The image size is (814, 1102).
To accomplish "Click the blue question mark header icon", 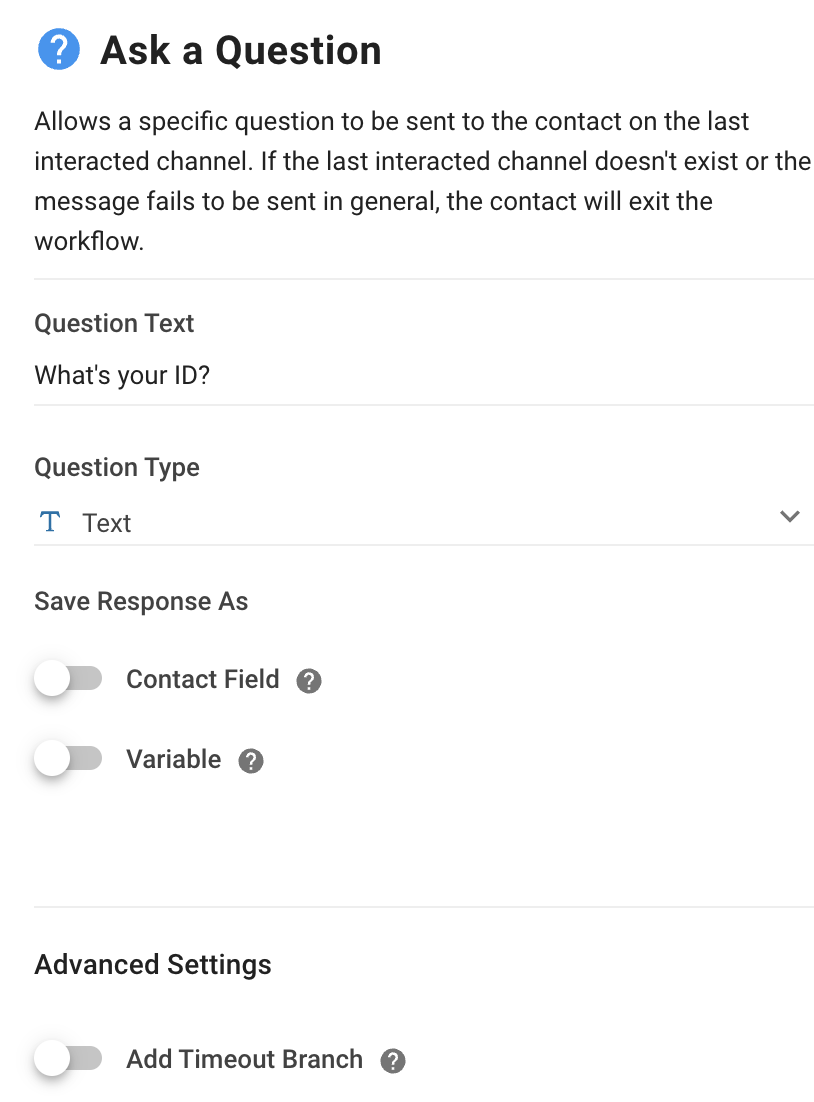I will tap(59, 49).
